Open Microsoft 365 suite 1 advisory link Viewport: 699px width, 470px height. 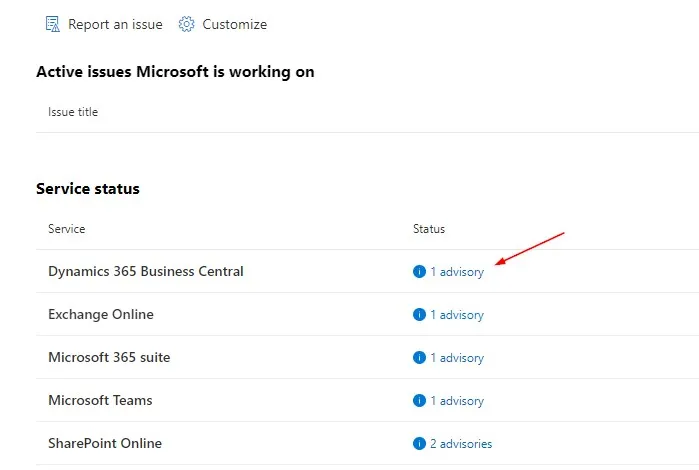pyautogui.click(x=457, y=358)
